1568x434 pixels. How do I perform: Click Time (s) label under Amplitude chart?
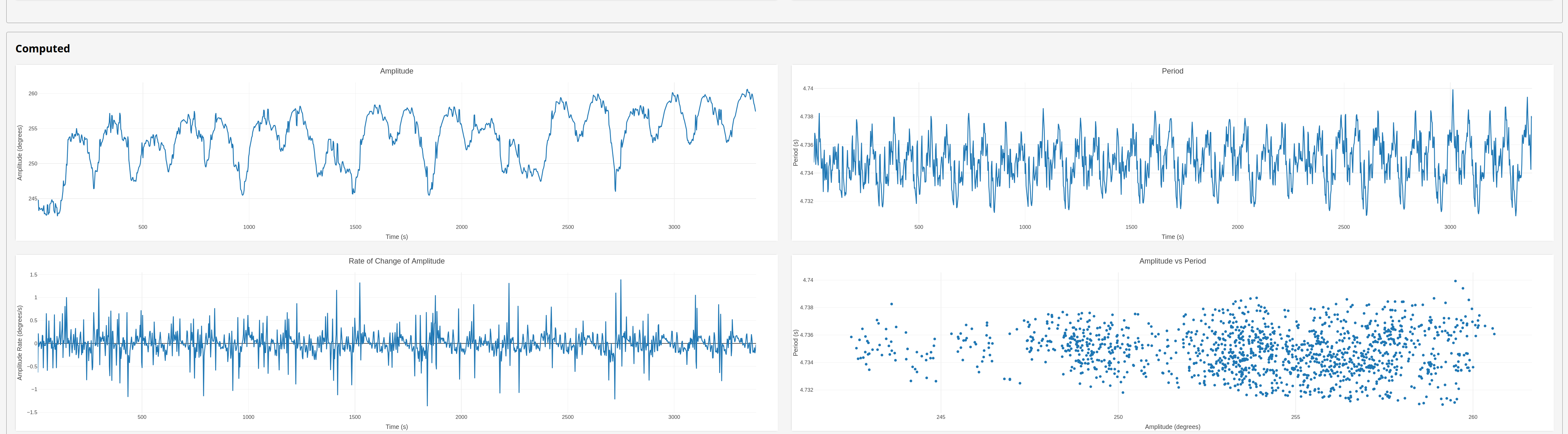(x=396, y=237)
